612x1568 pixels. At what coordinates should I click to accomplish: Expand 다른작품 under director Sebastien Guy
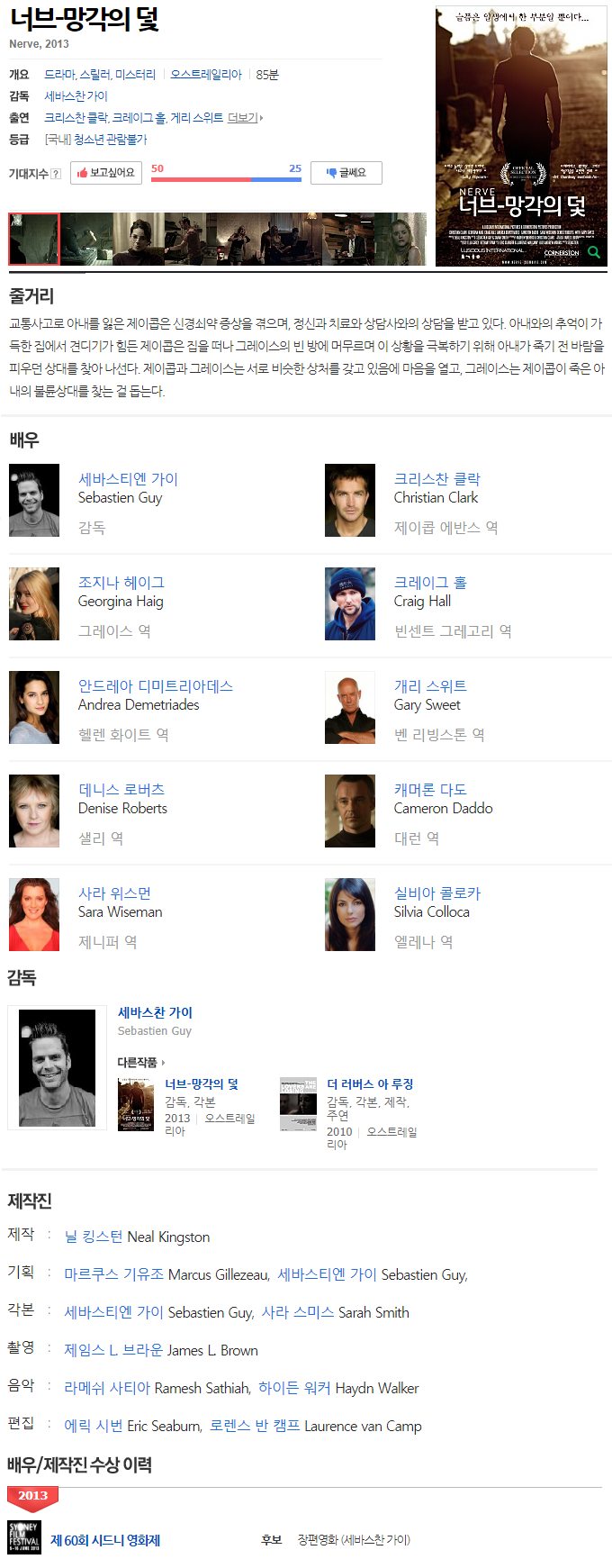coord(141,1063)
